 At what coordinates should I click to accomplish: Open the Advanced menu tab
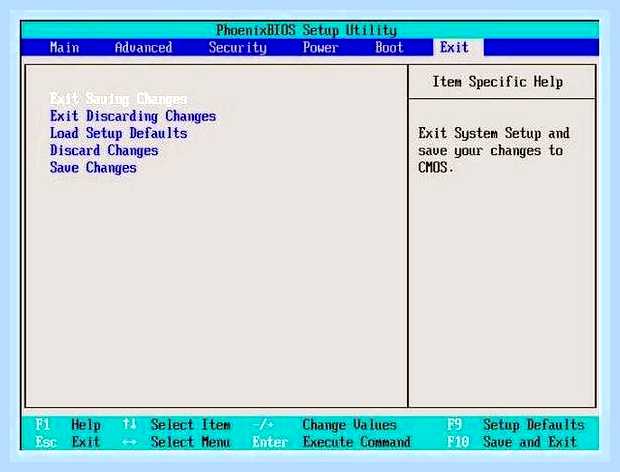144,47
